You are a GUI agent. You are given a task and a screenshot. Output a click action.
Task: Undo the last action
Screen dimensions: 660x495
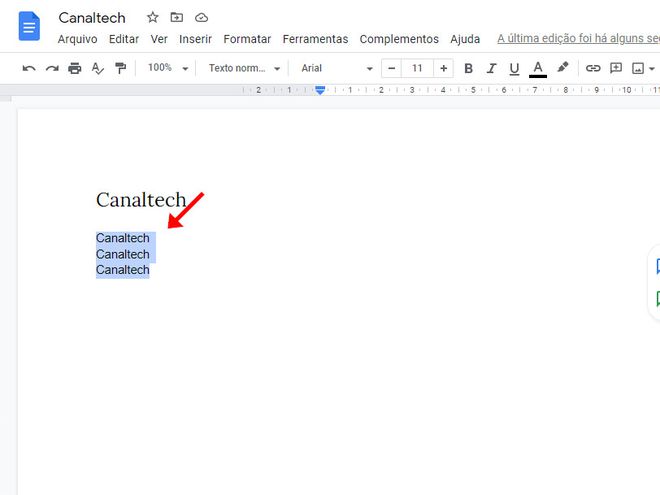click(x=29, y=68)
